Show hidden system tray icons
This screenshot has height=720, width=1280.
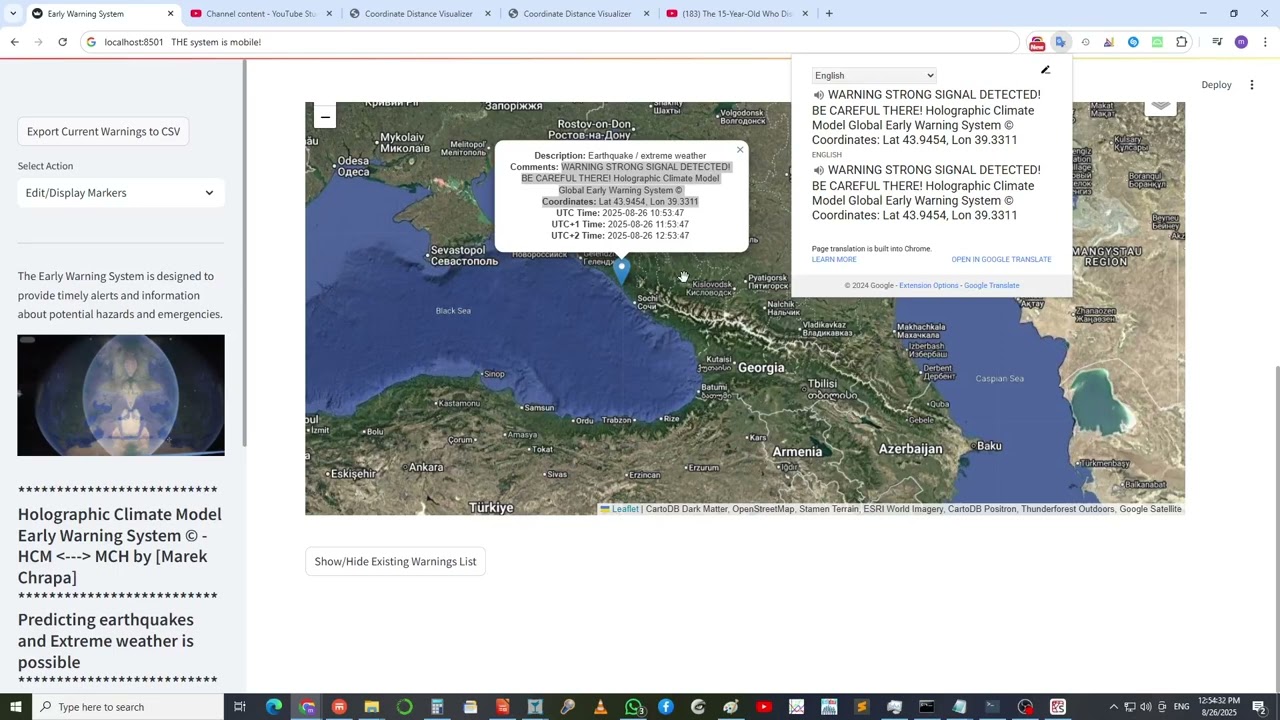pyautogui.click(x=1113, y=707)
